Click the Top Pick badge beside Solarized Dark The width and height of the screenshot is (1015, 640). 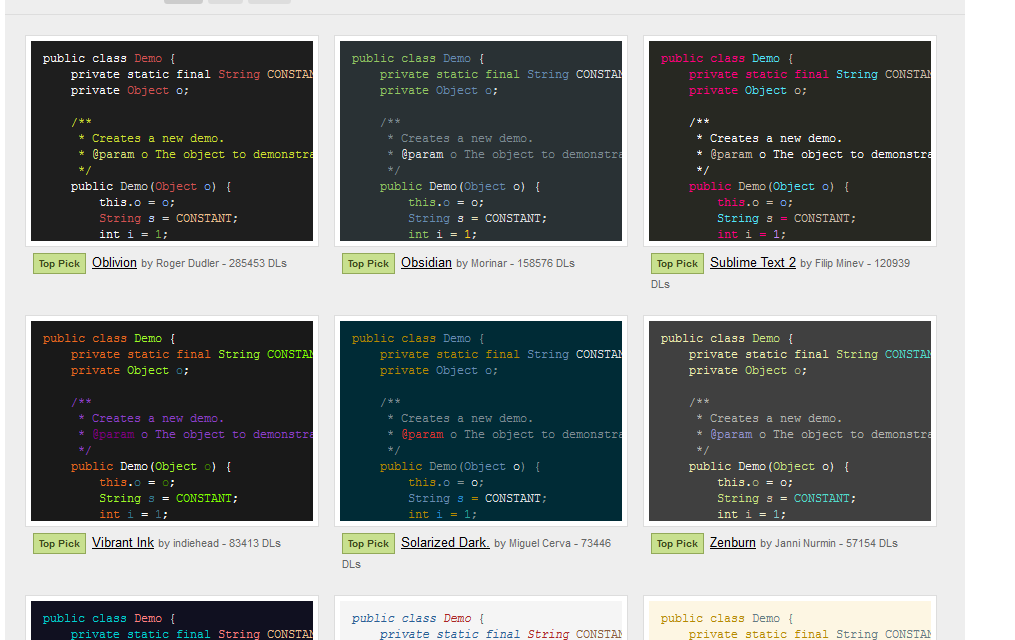[368, 544]
